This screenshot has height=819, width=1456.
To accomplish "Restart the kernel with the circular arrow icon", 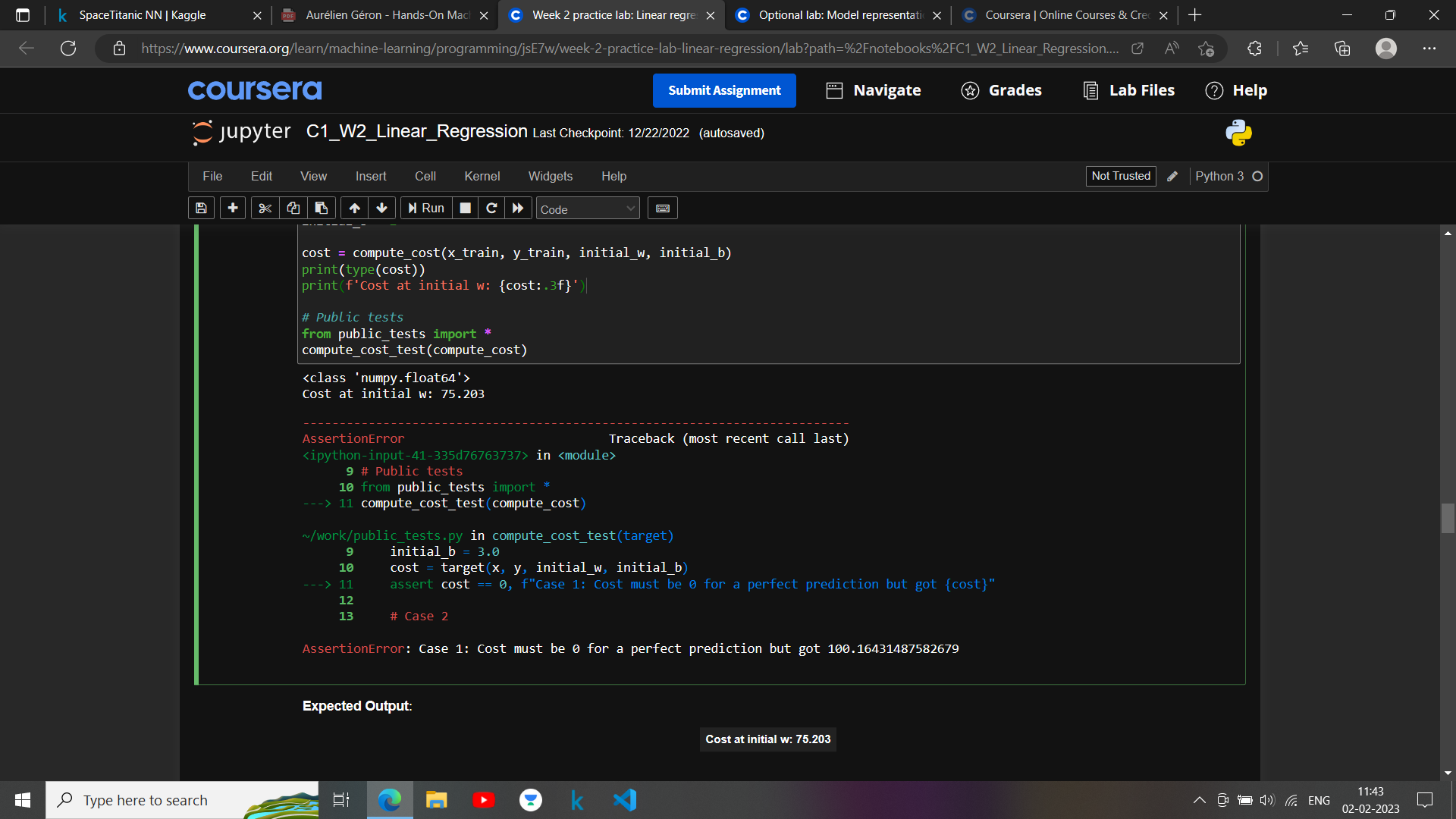I will pyautogui.click(x=491, y=208).
